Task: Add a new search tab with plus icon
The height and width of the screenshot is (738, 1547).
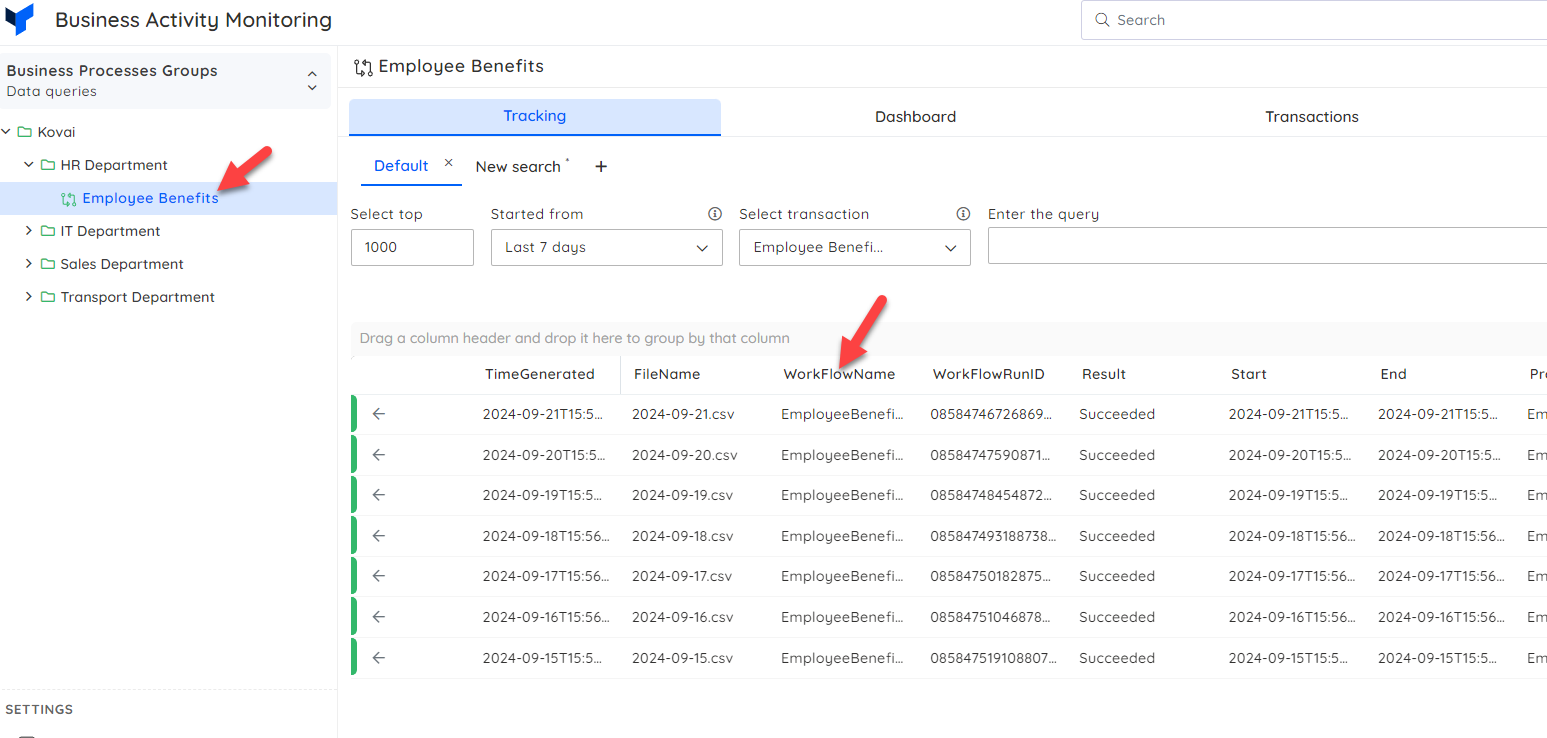Action: click(x=601, y=167)
